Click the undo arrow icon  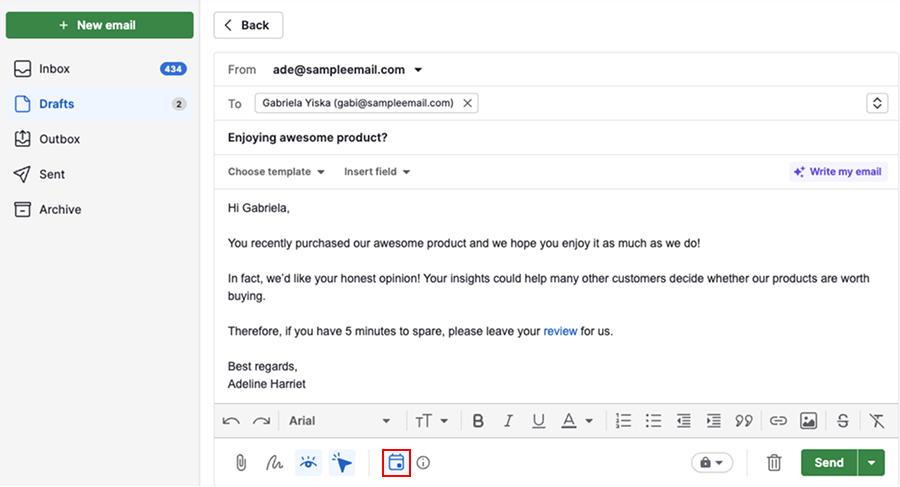click(232, 421)
